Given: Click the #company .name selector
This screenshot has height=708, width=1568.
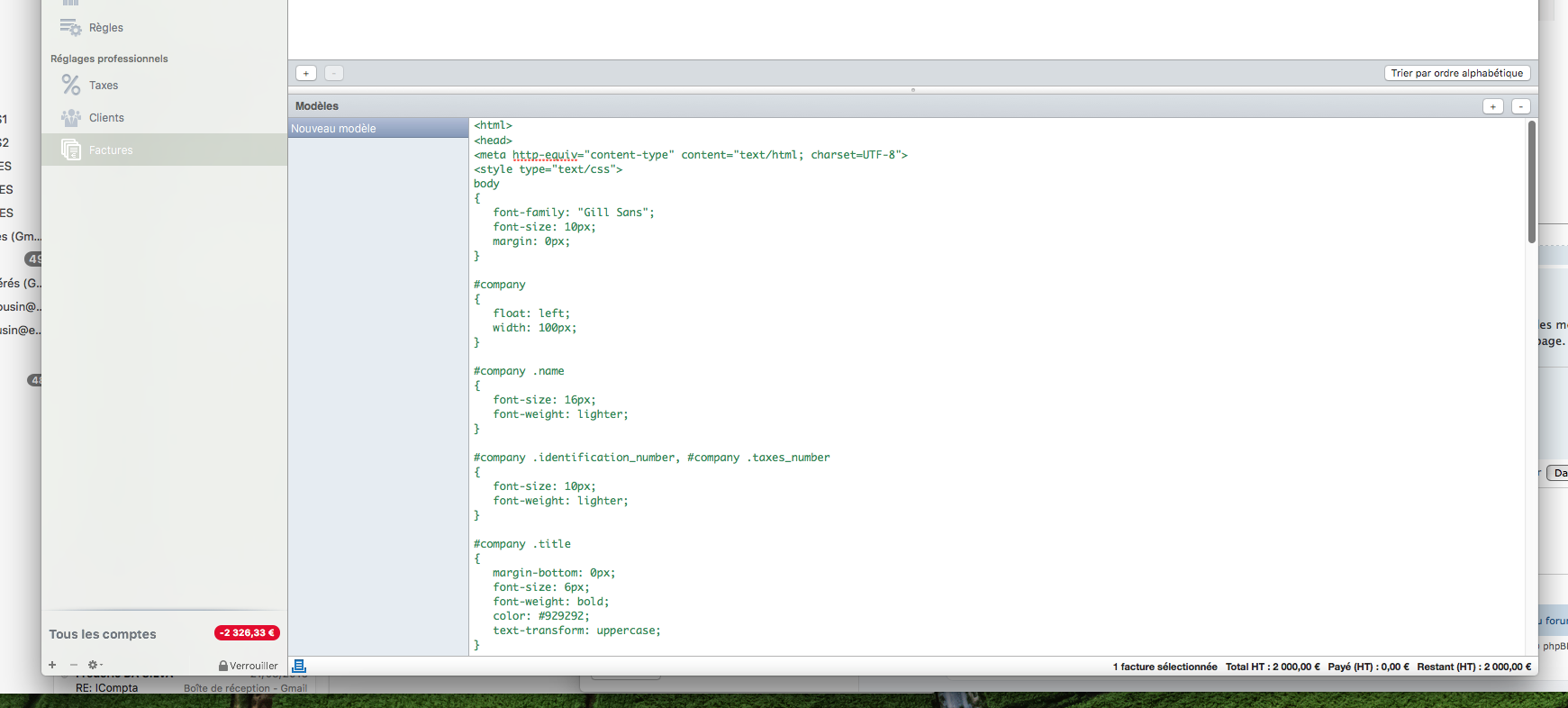Looking at the screenshot, I should pyautogui.click(x=519, y=370).
